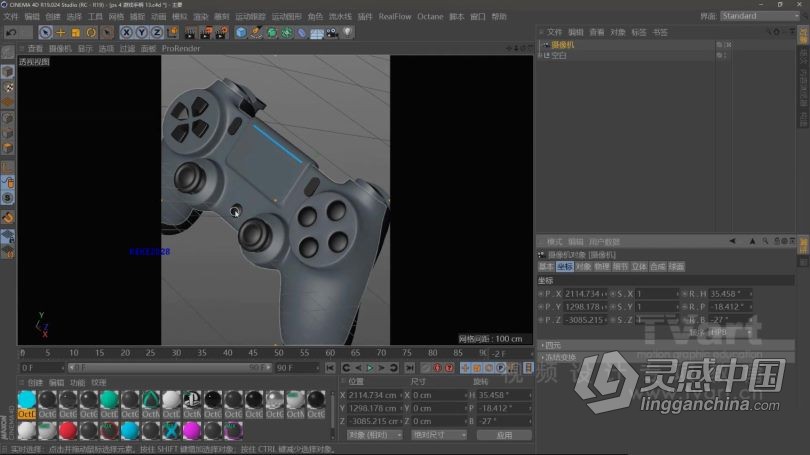Open the 绝对尺寸 size mode dropdown
The height and width of the screenshot is (455, 810).
click(439, 435)
